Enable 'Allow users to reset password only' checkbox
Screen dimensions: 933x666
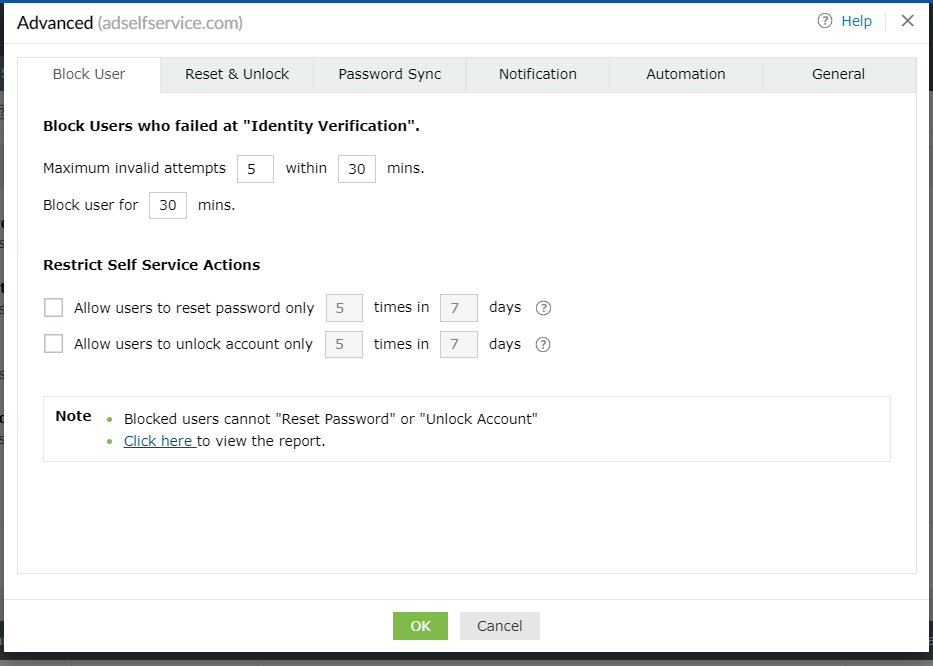53,308
